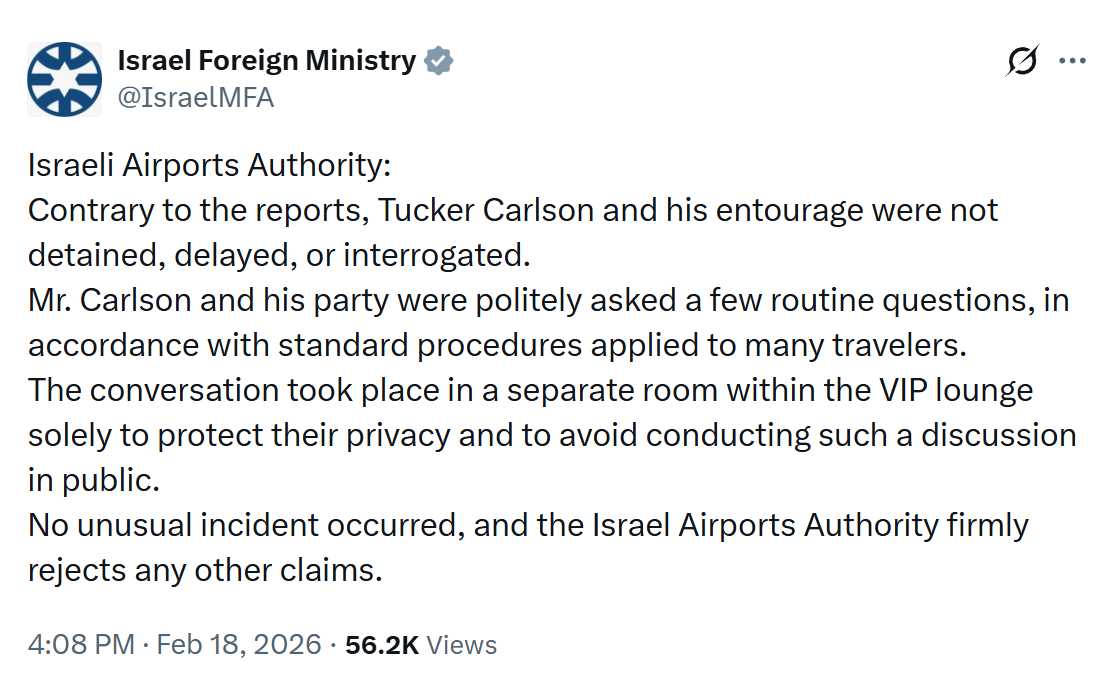Viewport: 1118px width, 693px height.
Task: Open the "Israel Foreign Ministry" display name
Action: pyautogui.click(x=266, y=61)
